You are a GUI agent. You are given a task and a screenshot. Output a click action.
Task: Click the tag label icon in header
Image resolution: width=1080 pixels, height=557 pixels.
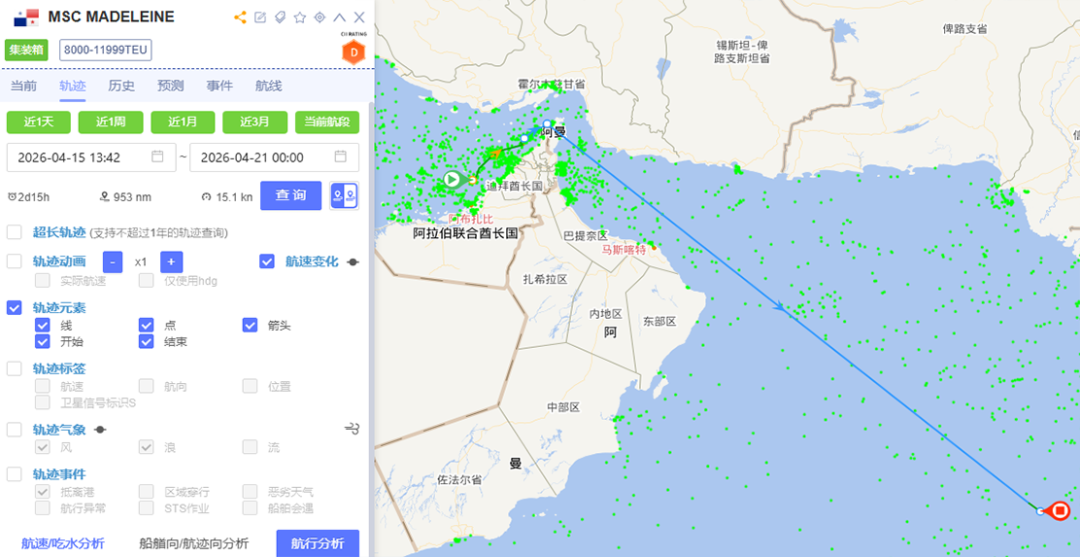pos(280,17)
